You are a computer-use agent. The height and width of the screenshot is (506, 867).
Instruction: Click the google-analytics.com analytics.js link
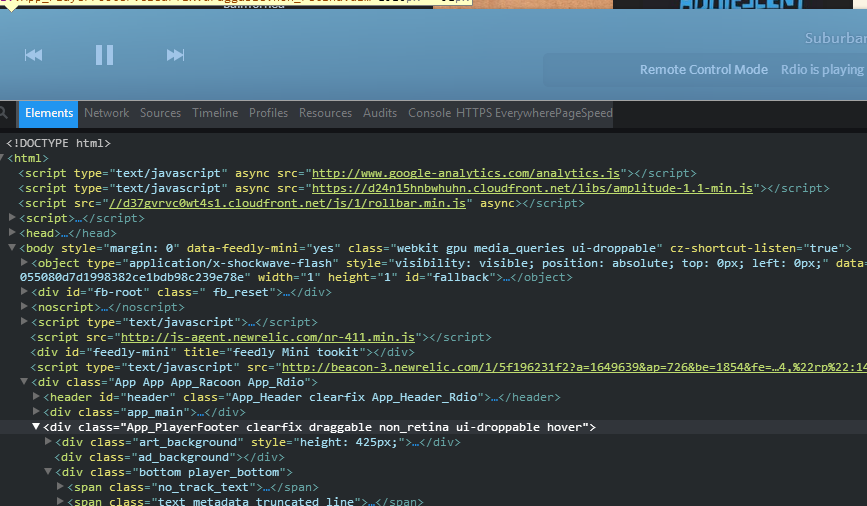click(466, 173)
